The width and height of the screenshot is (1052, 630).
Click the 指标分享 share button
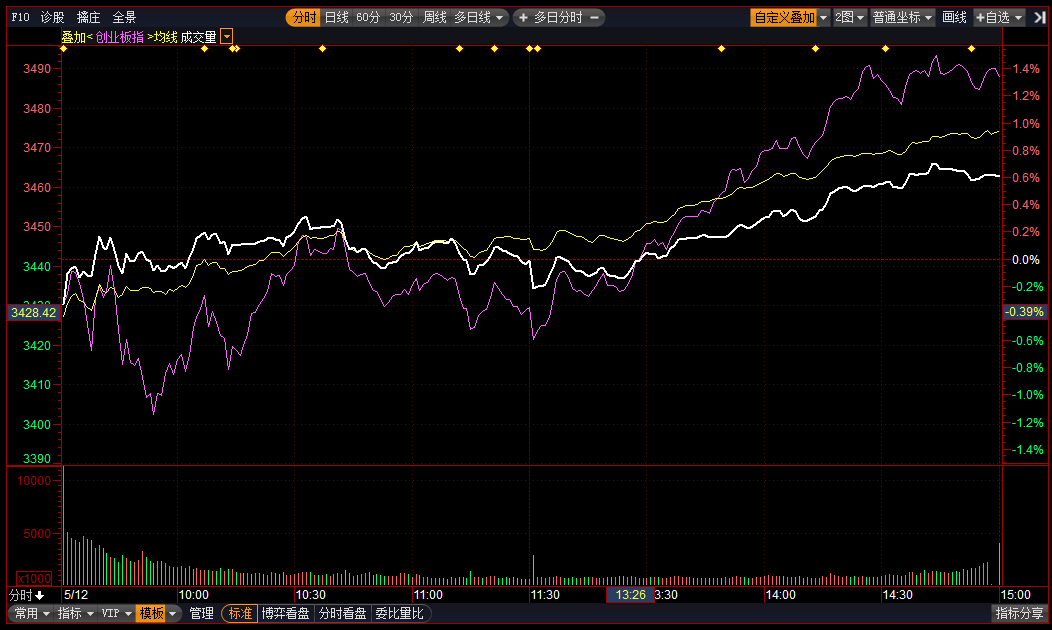click(x=1019, y=613)
